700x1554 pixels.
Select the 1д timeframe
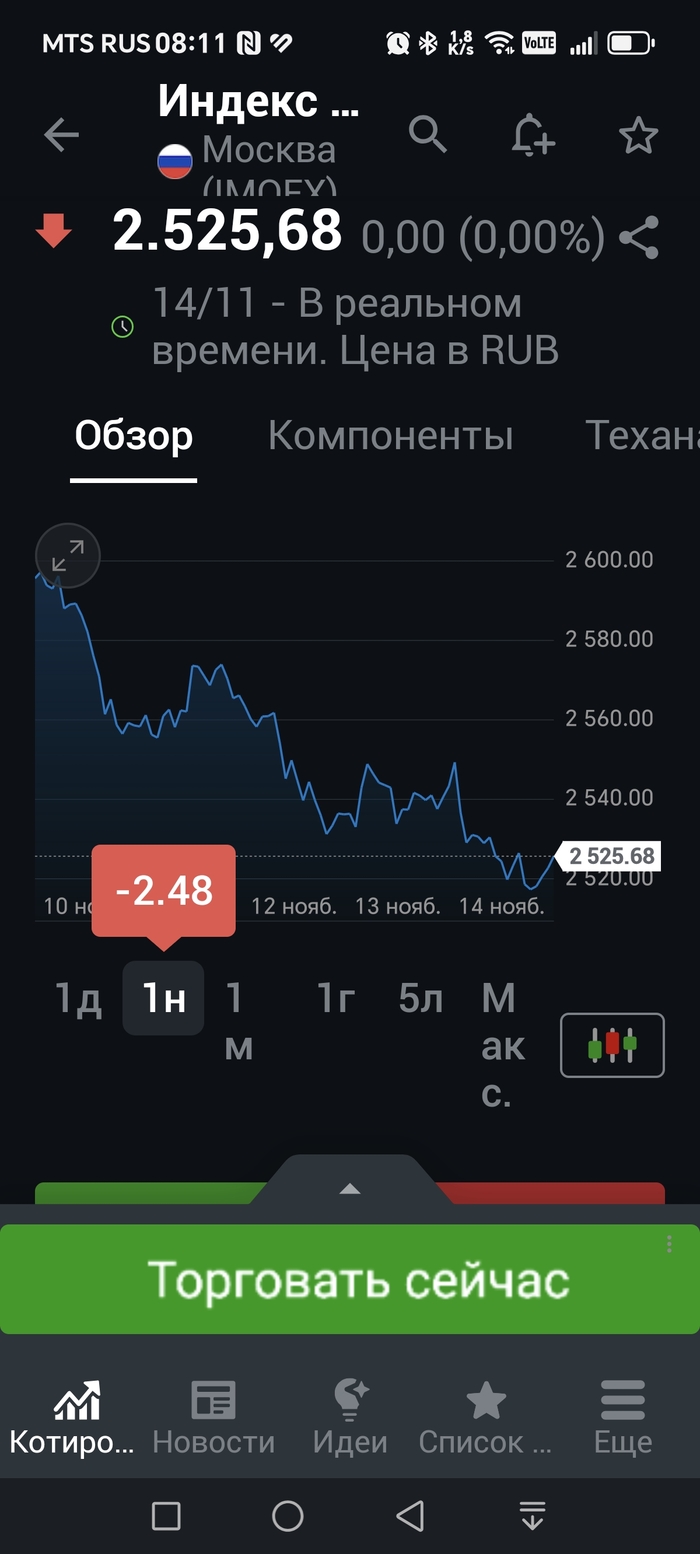78,999
